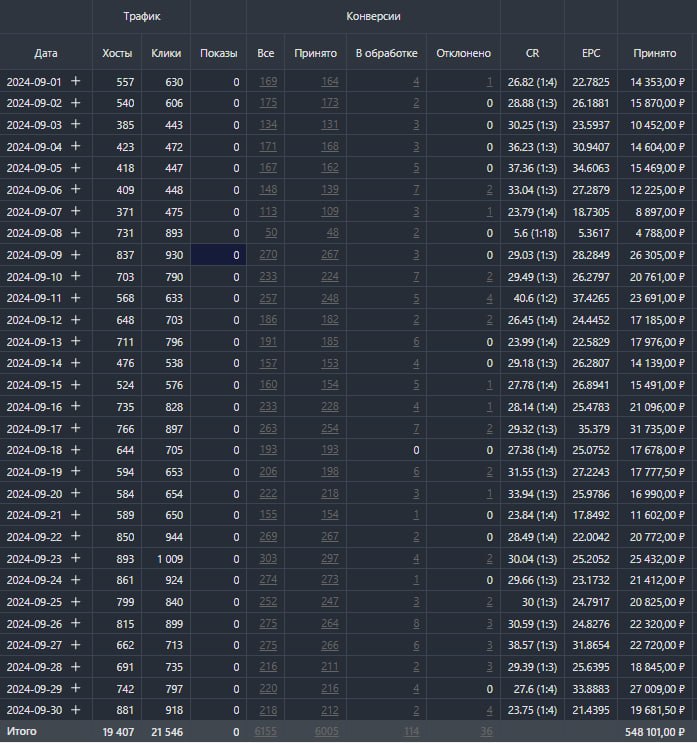
Task: Click plus icon beside 2024-09-29
Action: pyautogui.click(x=75, y=688)
